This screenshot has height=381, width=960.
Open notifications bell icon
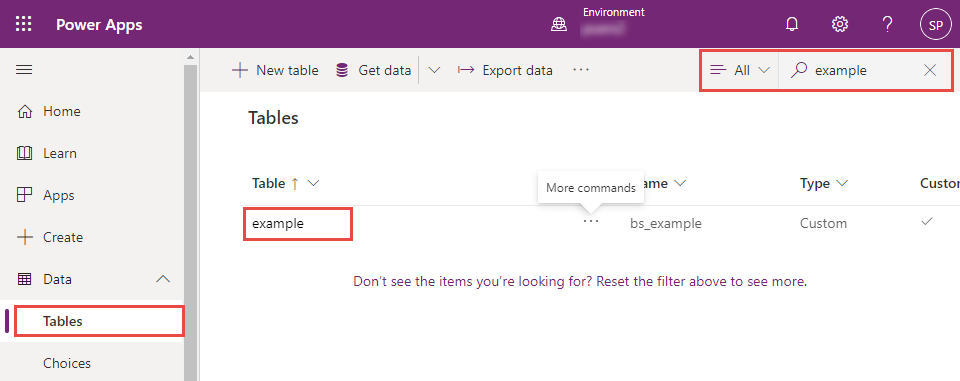point(792,25)
